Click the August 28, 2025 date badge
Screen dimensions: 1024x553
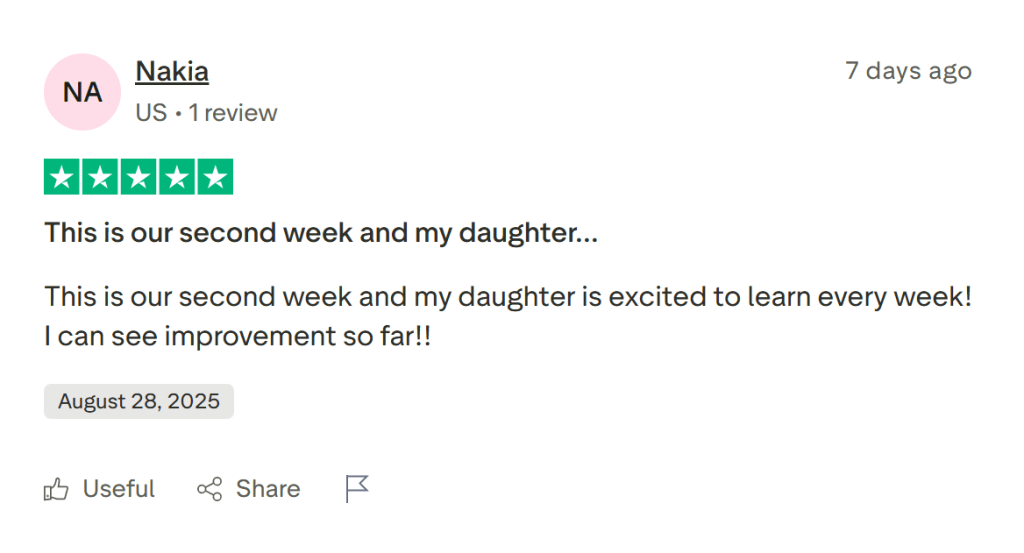138,402
